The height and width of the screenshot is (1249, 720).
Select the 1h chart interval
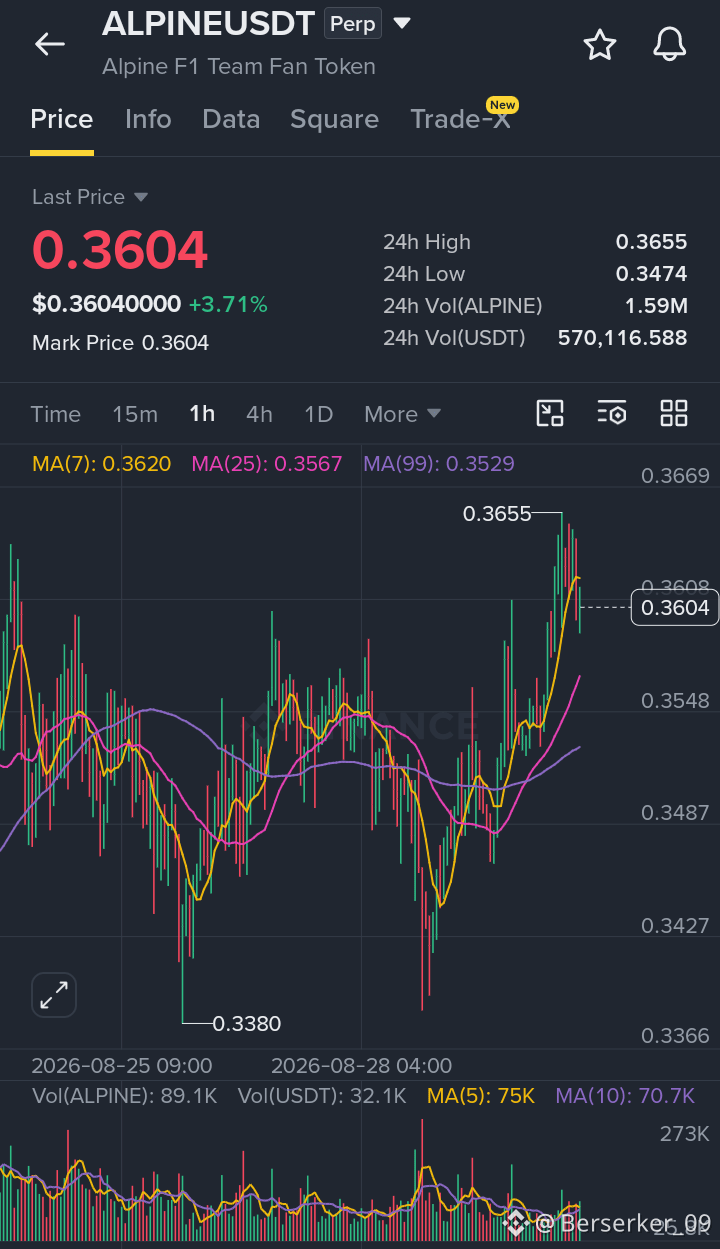tap(202, 414)
